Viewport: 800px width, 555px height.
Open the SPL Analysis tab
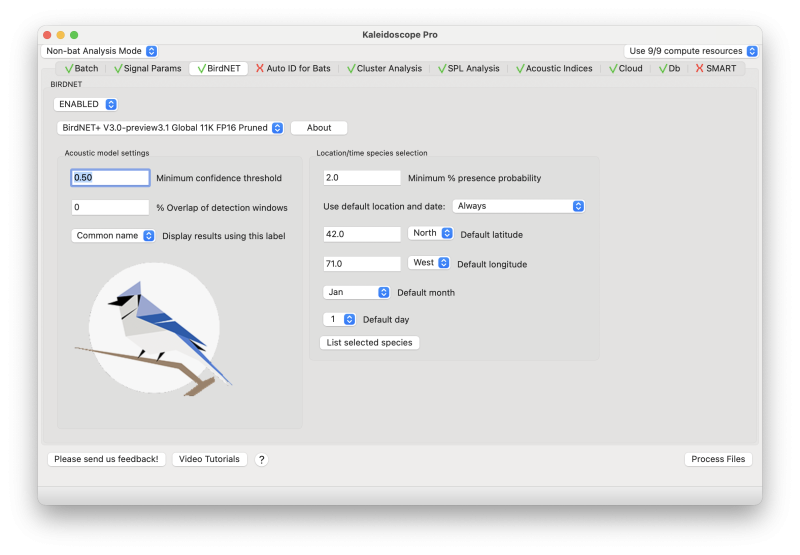[x=468, y=68]
